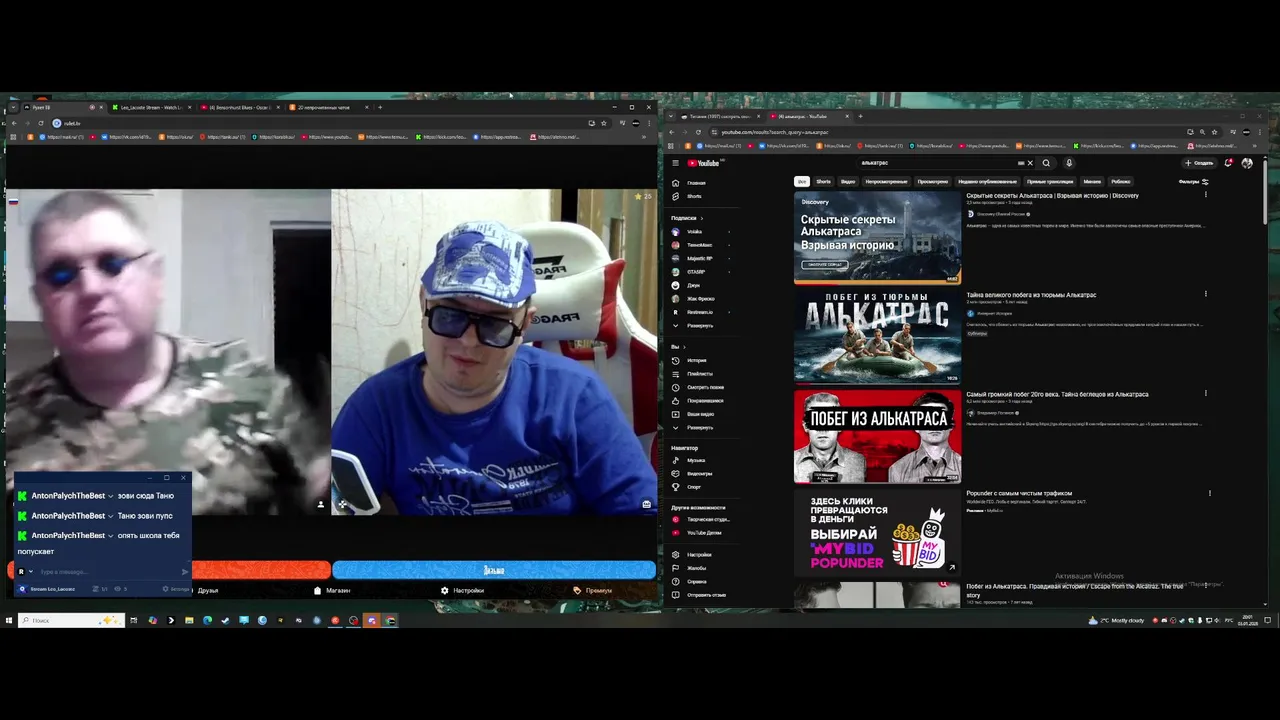The image size is (1280, 720).
Task: Select the Shorts filter chip
Action: (823, 182)
